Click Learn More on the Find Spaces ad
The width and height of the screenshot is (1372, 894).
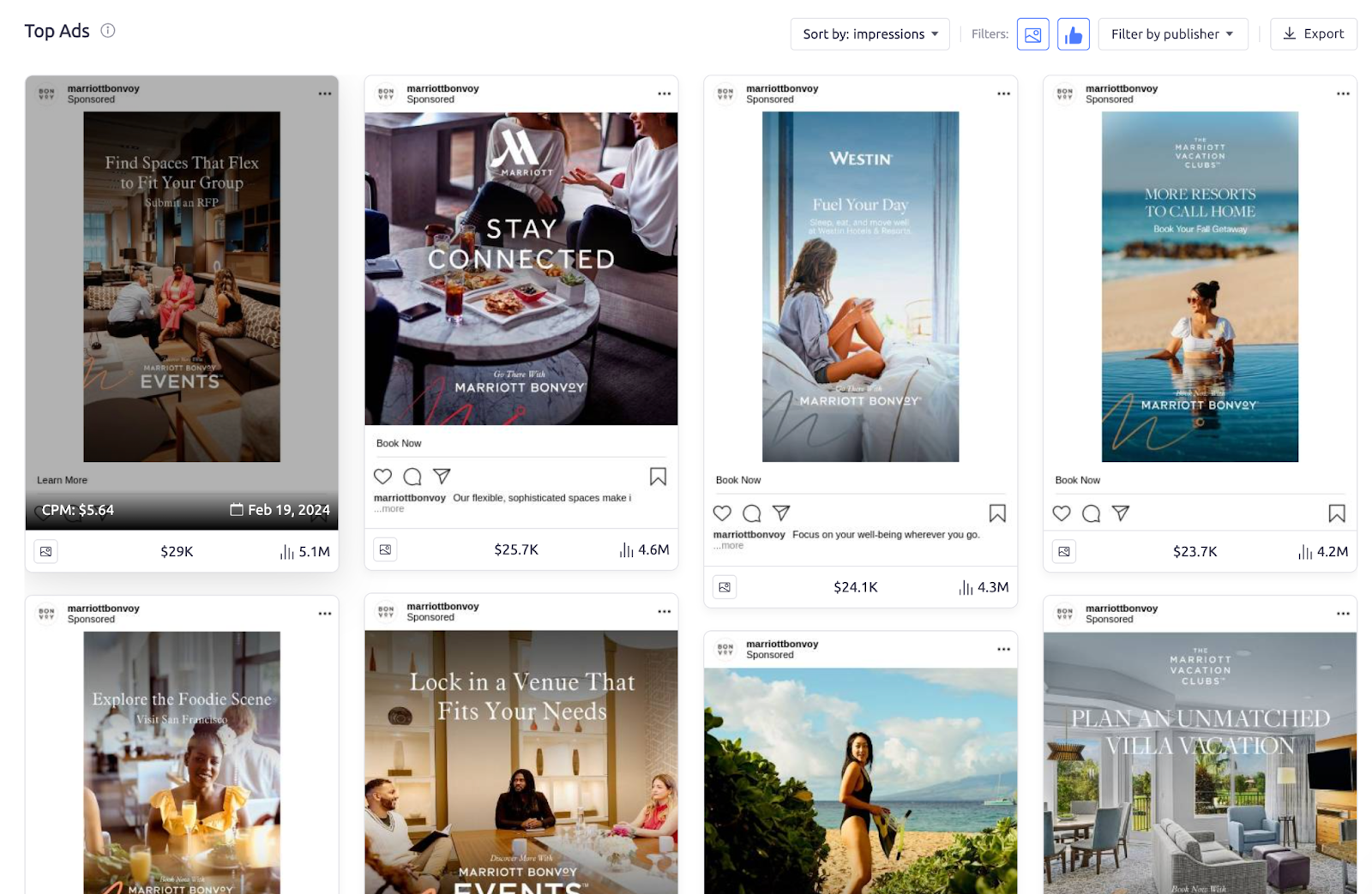pyautogui.click(x=62, y=480)
